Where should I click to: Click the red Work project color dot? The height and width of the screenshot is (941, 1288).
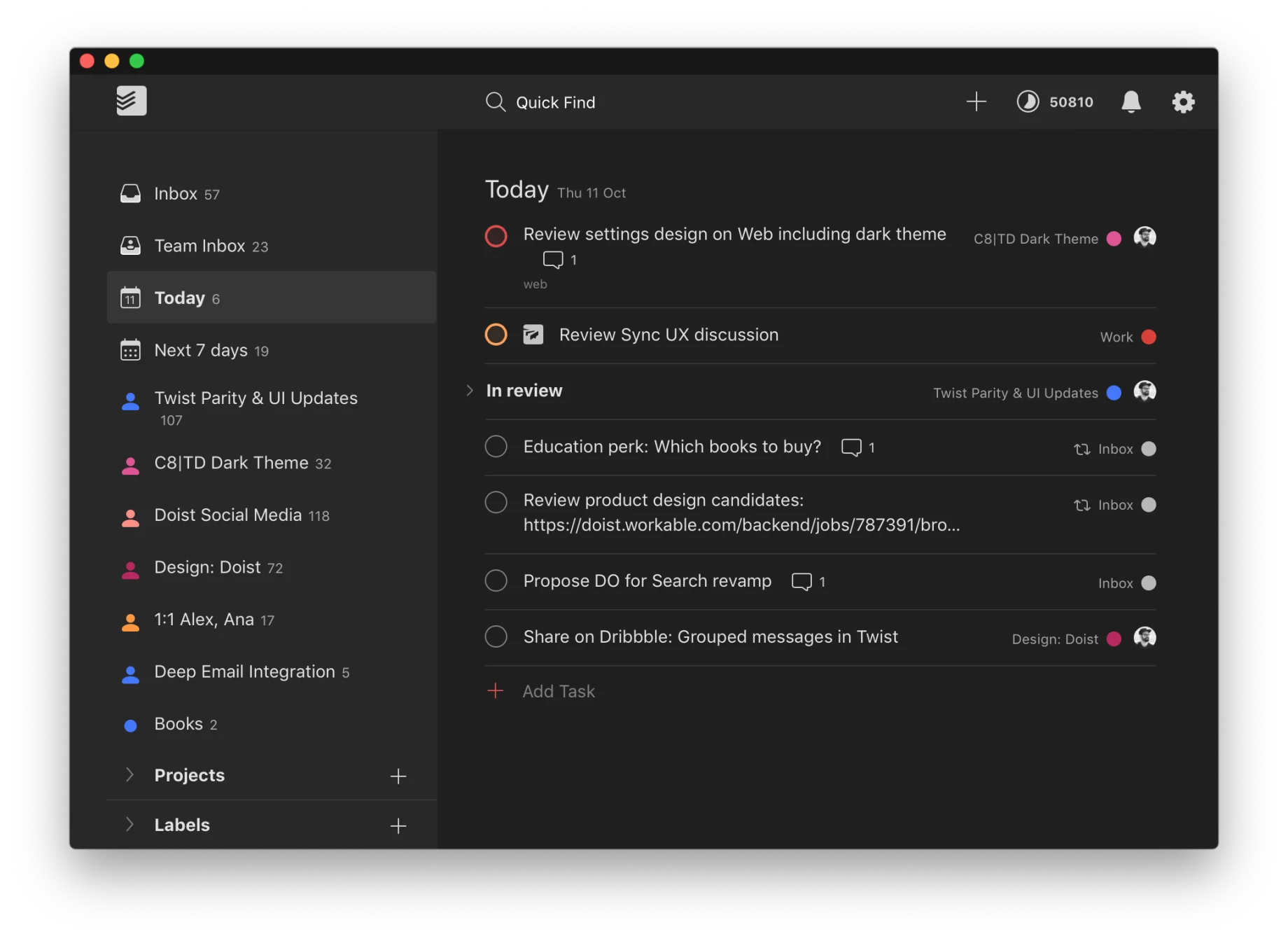(x=1149, y=337)
